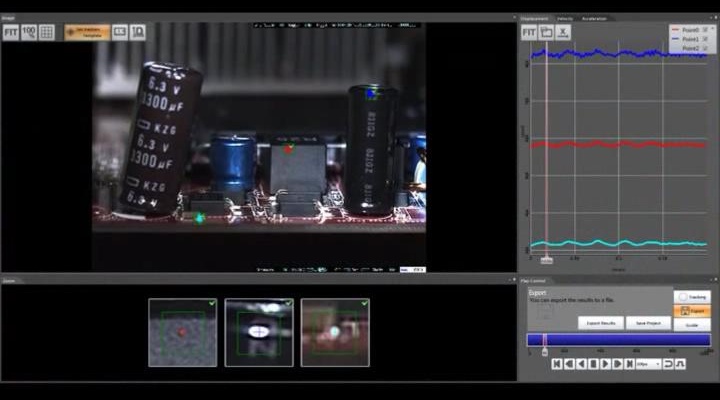This screenshot has width=720, height=400.
Task: Click the loop playback icon
Action: pyautogui.click(x=668, y=364)
